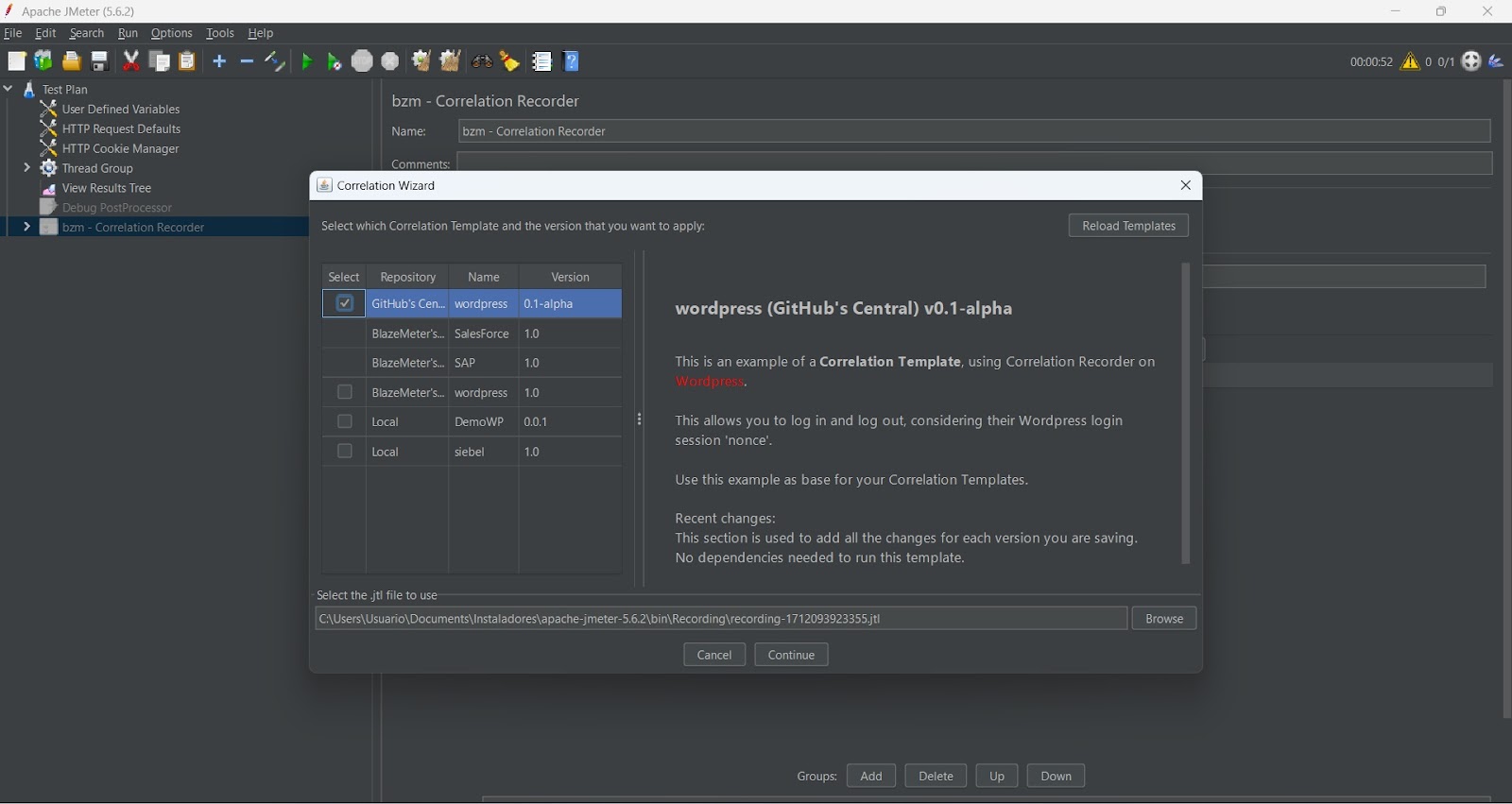Uncheck the GitHub's Central wordpress 0.1-alpha checkbox
This screenshot has width=1512, height=804.
pos(344,303)
